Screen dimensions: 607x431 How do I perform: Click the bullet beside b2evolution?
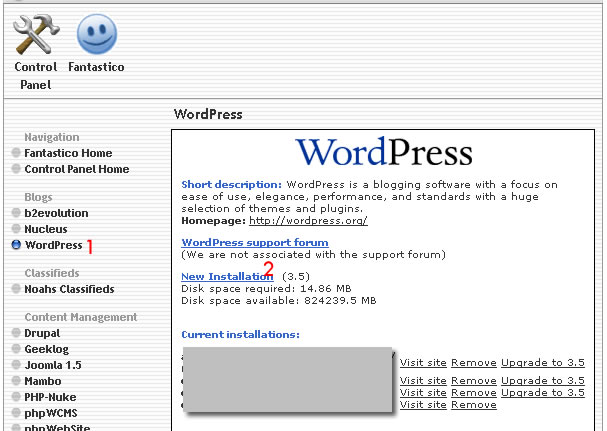(16, 213)
